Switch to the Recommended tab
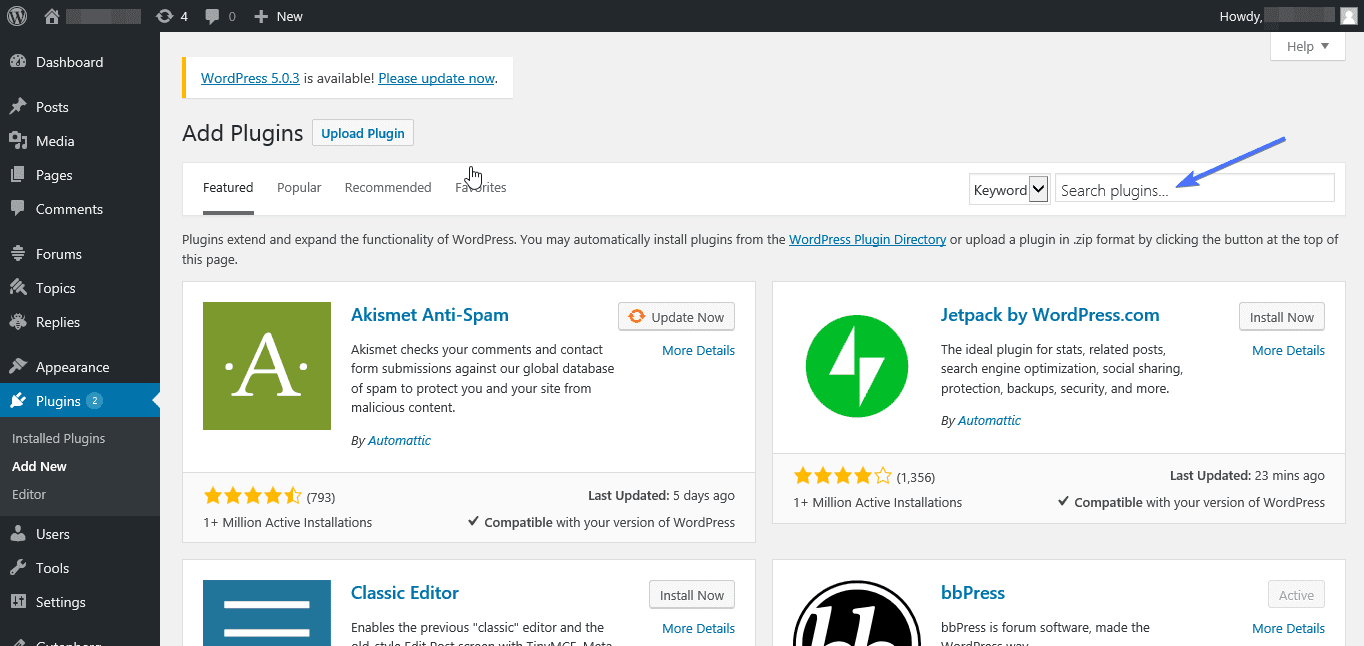 tap(388, 188)
